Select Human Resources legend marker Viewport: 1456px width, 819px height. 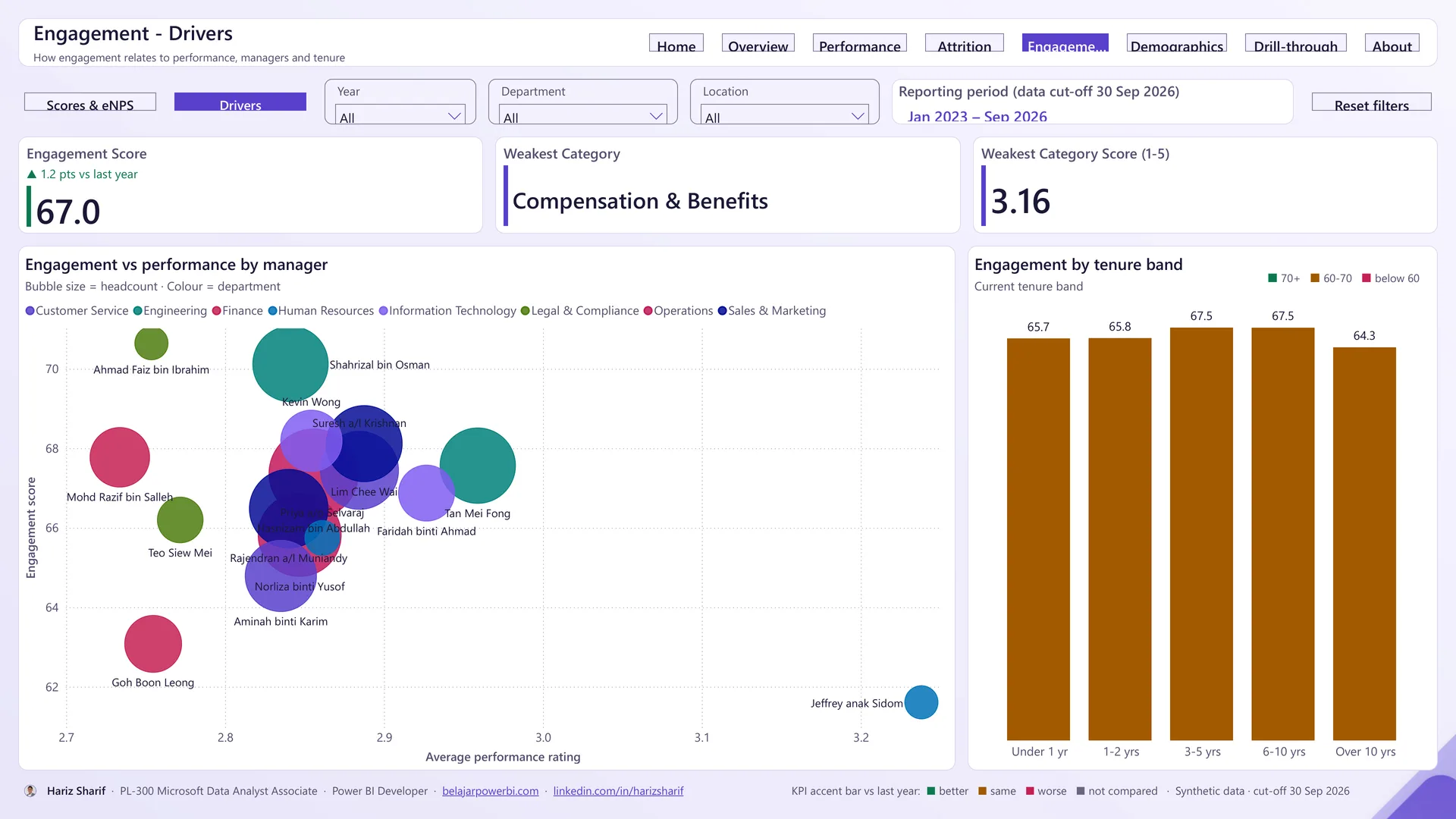coord(273,311)
